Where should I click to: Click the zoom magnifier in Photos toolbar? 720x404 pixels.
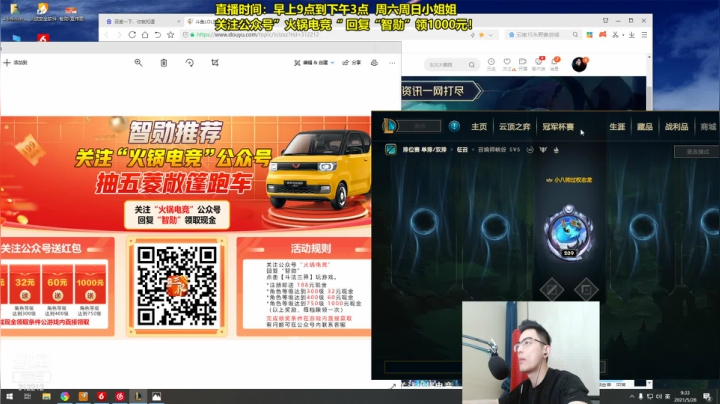[138, 63]
